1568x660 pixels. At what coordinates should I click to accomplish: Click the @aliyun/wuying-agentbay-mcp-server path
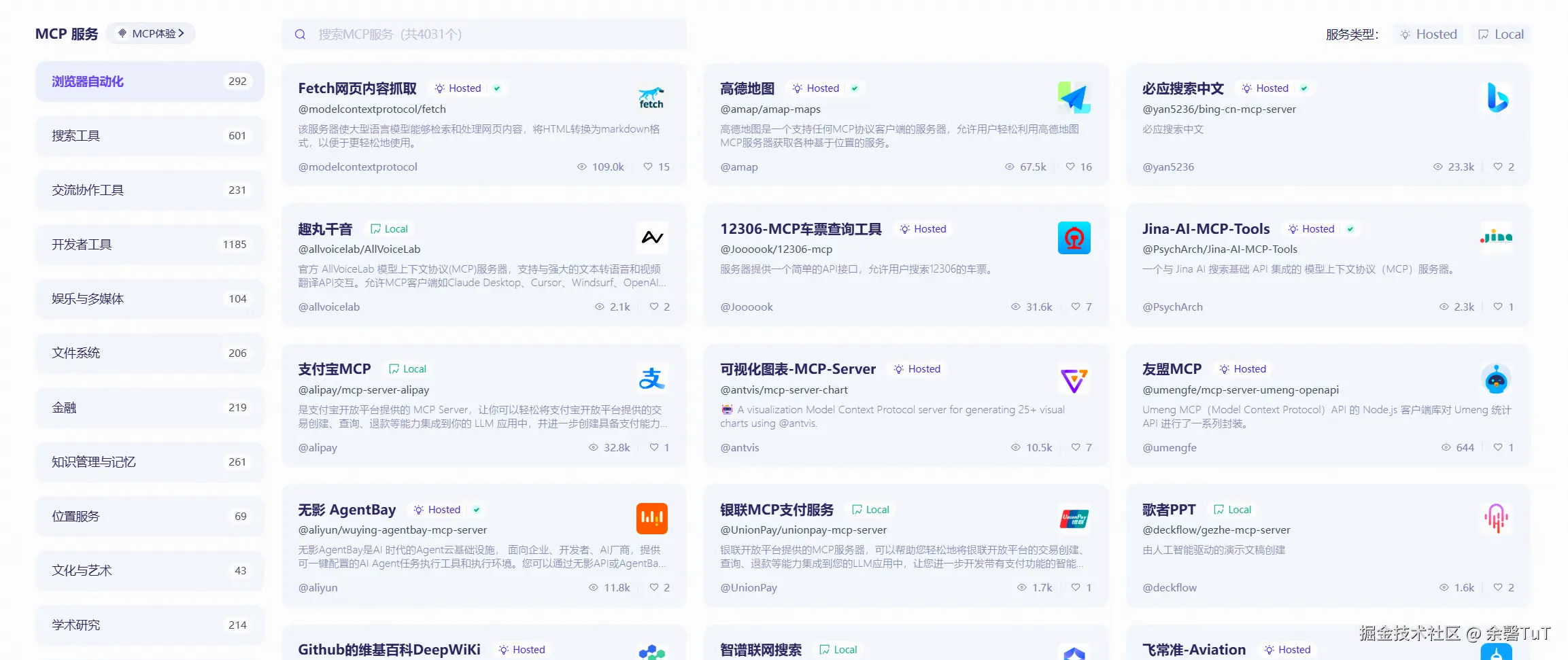tap(392, 529)
